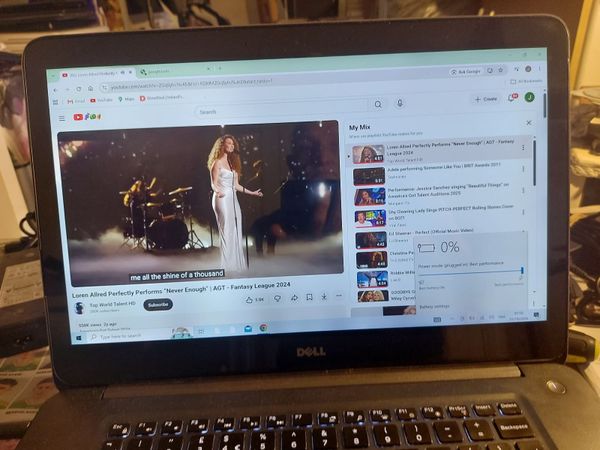The image size is (600, 450).
Task: Open the Chrome apps grid in the bookmarks bar
Action: coord(55,102)
